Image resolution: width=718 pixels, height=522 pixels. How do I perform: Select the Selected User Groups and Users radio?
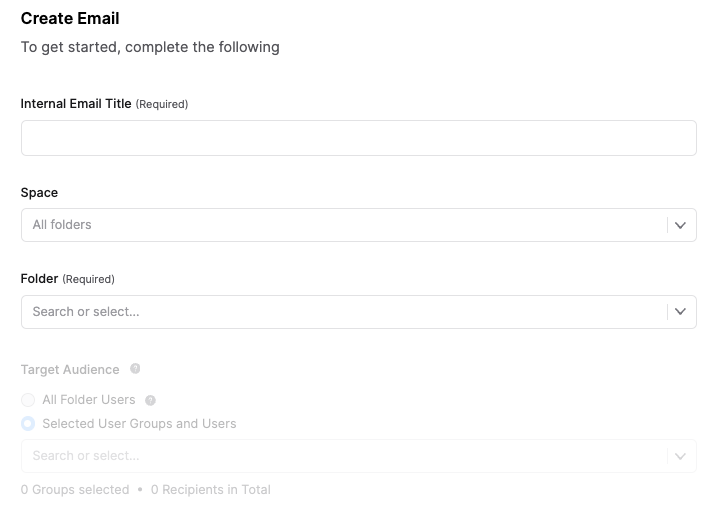(28, 424)
